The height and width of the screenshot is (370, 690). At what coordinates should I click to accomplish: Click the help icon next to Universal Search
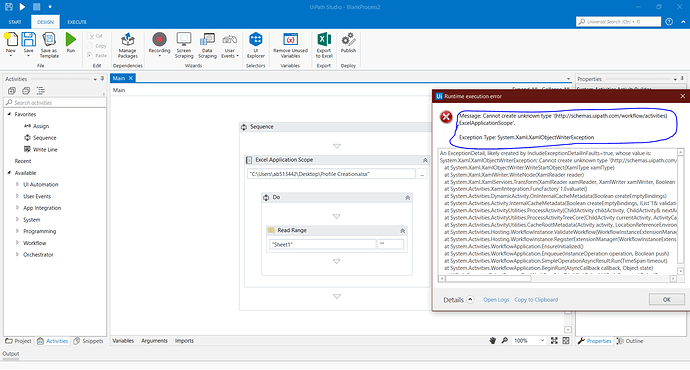pyautogui.click(x=669, y=22)
